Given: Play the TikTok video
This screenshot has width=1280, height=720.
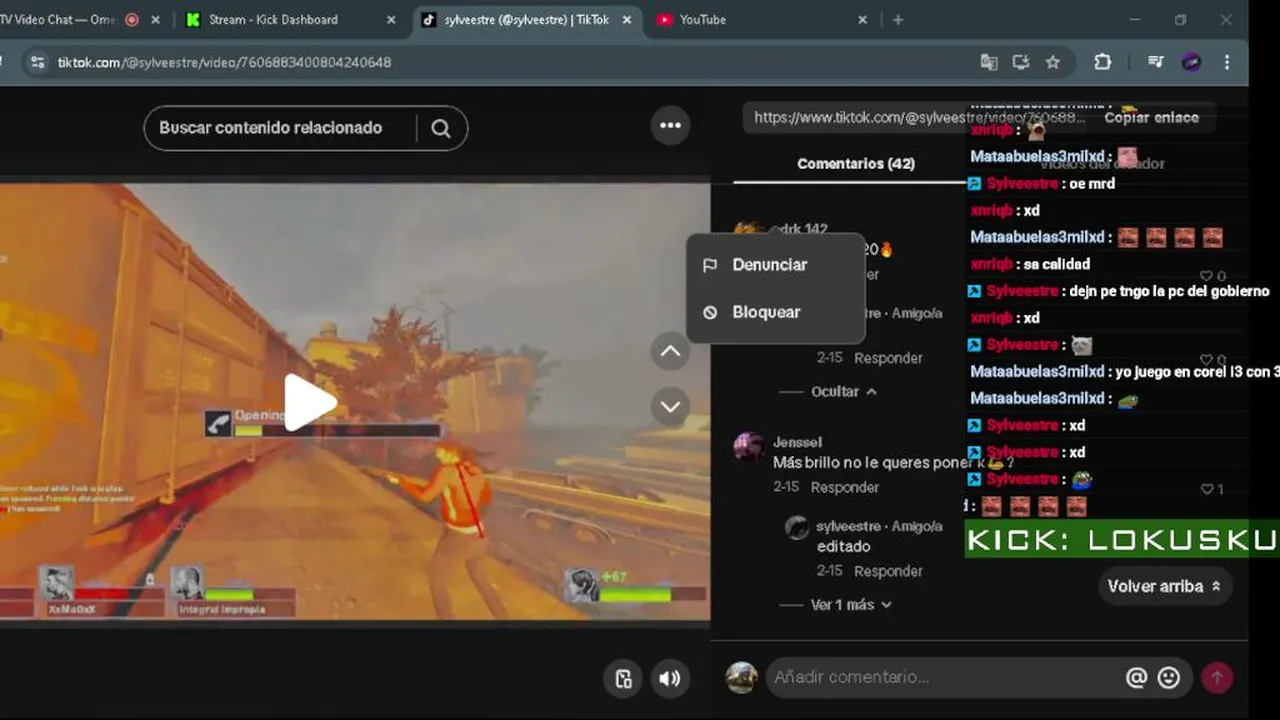Looking at the screenshot, I should (x=310, y=403).
